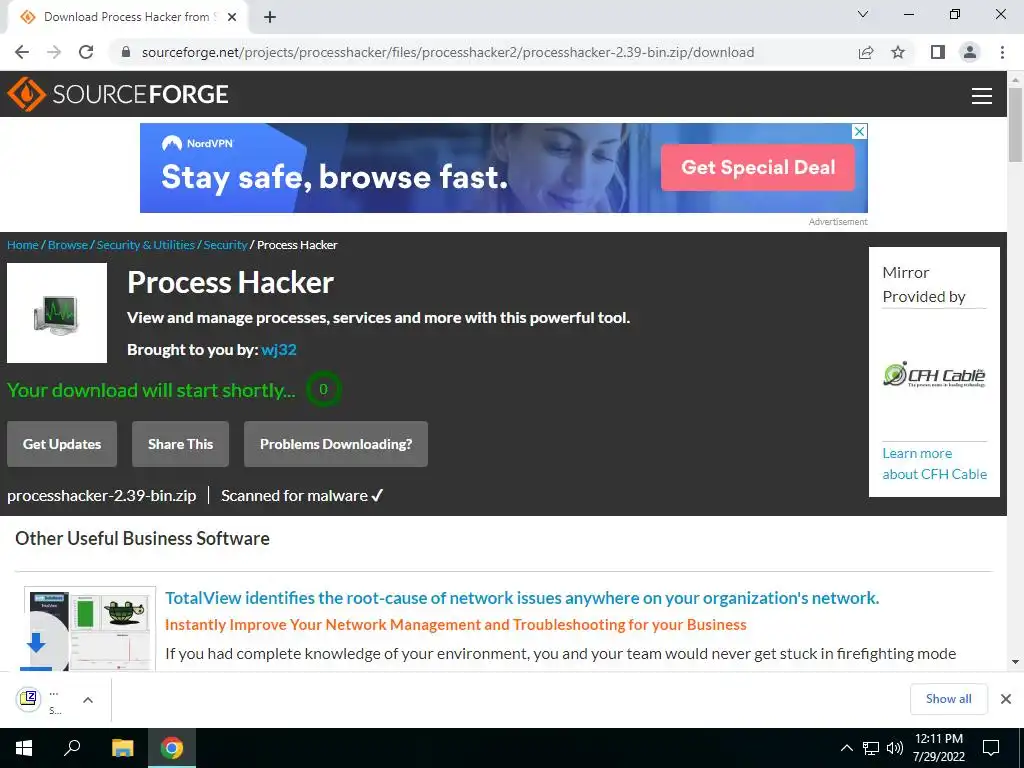Image resolution: width=1024 pixels, height=768 pixels.
Task: Toggle the browser side panel icon
Action: (938, 52)
